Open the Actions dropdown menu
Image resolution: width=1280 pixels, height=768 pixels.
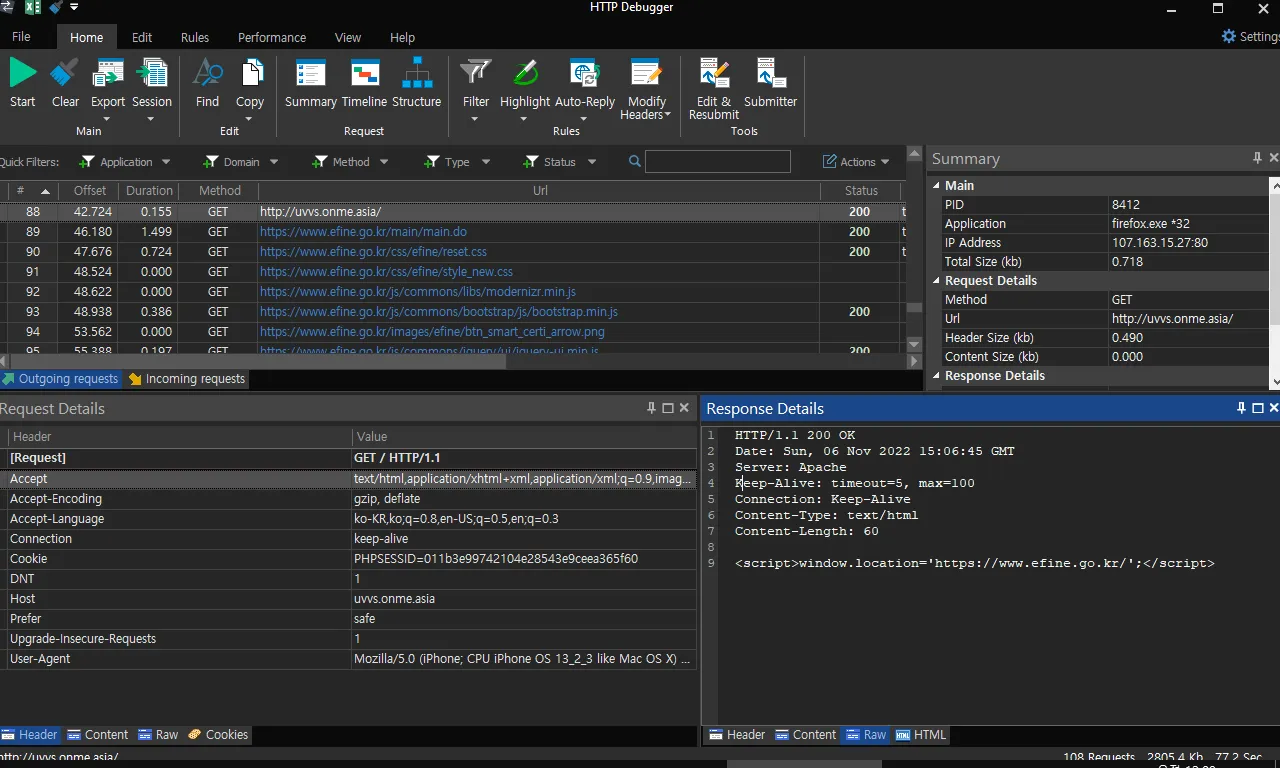pyautogui.click(x=856, y=161)
